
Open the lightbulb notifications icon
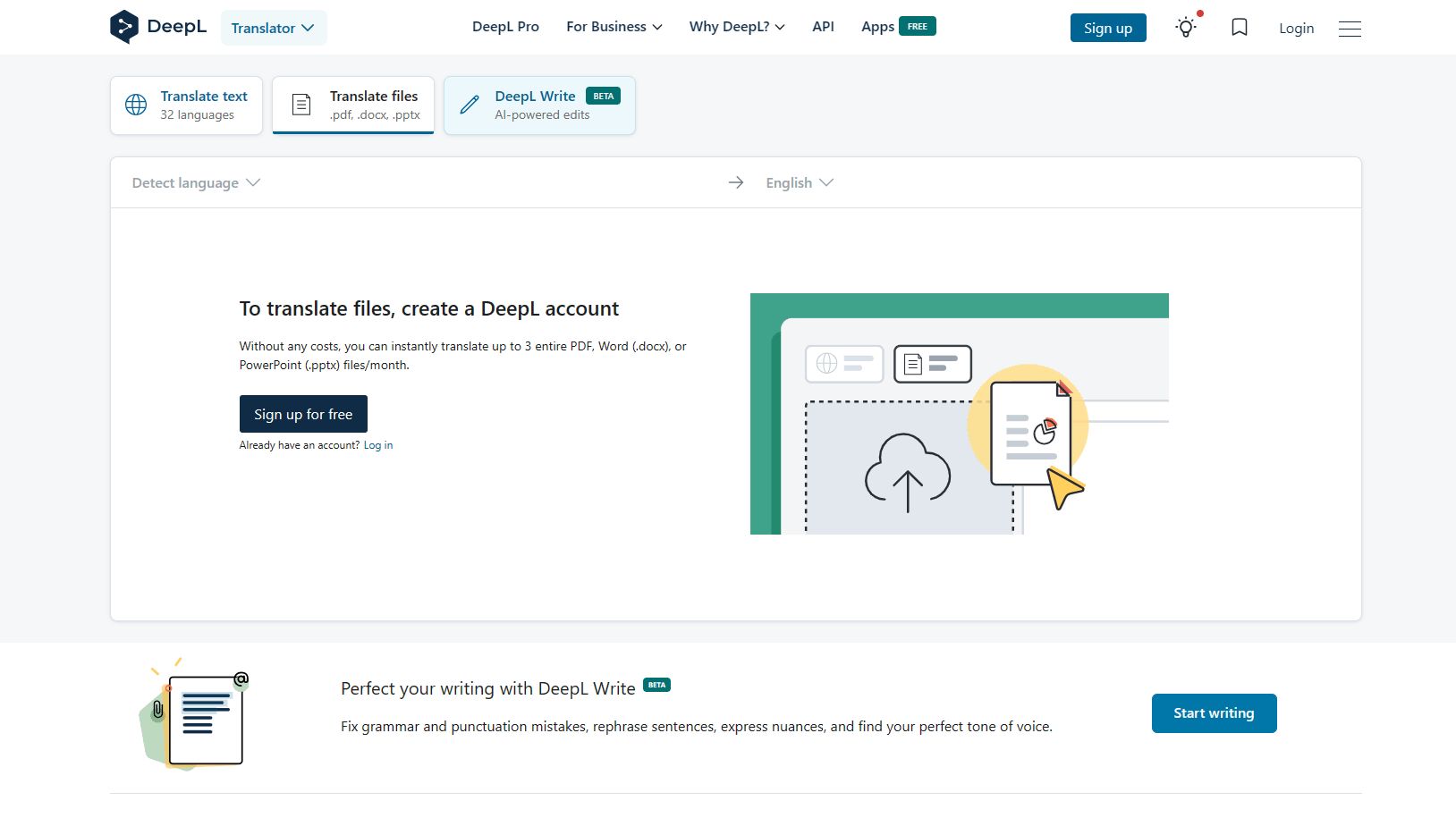[x=1186, y=28]
